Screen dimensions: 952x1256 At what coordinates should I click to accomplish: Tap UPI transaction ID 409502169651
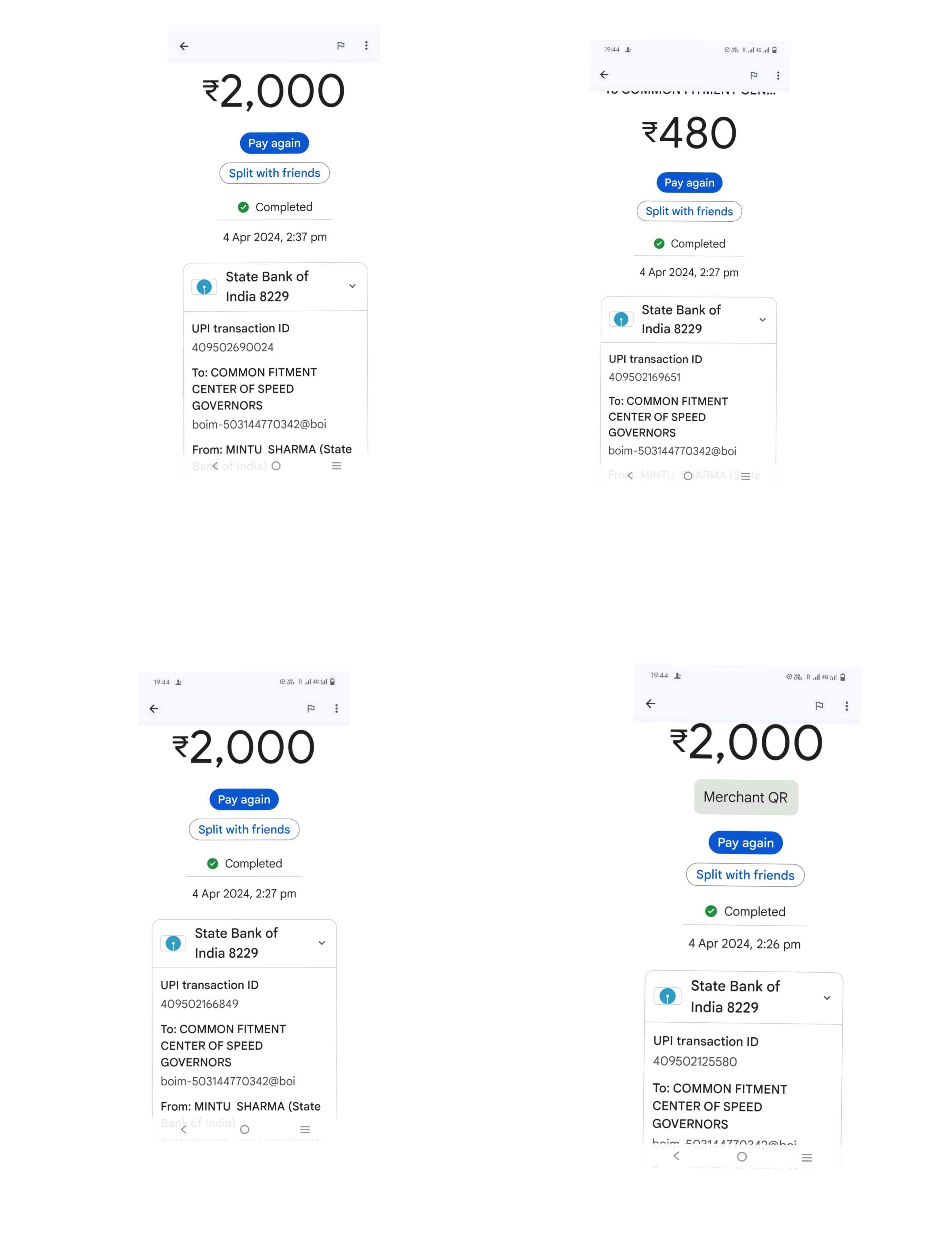[x=644, y=377]
